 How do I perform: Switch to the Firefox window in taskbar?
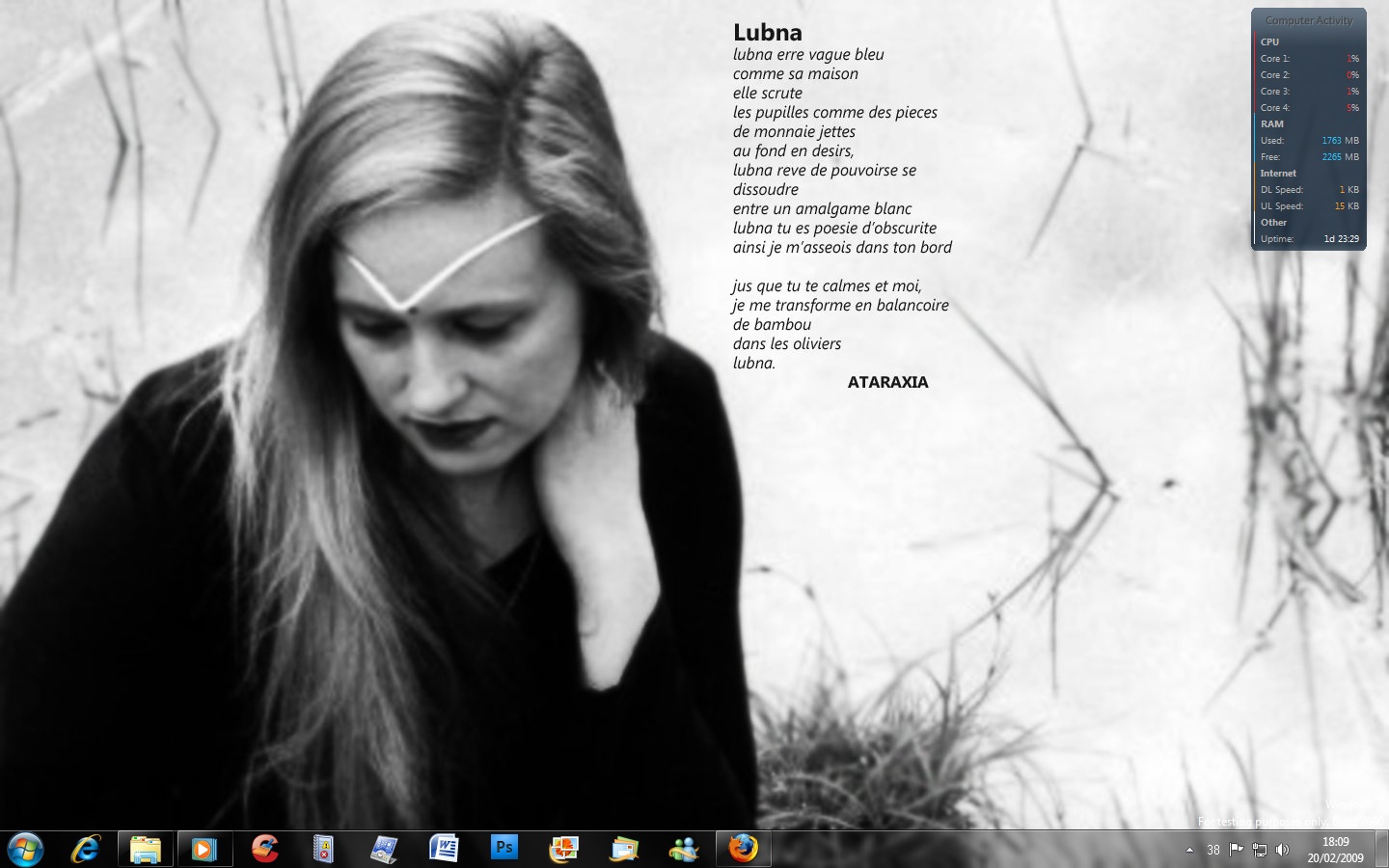[743, 849]
